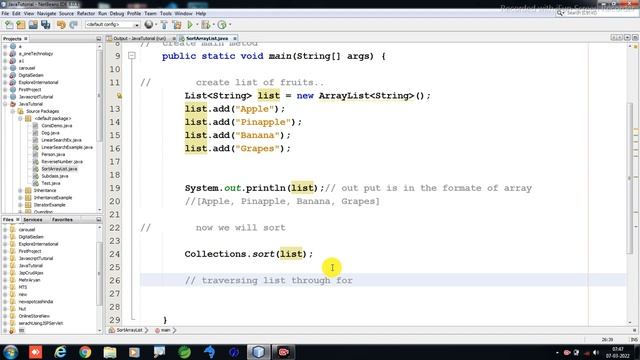Open Internet Explorer from the taskbar
Viewport: 640px width, 360px height.
[x=60, y=352]
